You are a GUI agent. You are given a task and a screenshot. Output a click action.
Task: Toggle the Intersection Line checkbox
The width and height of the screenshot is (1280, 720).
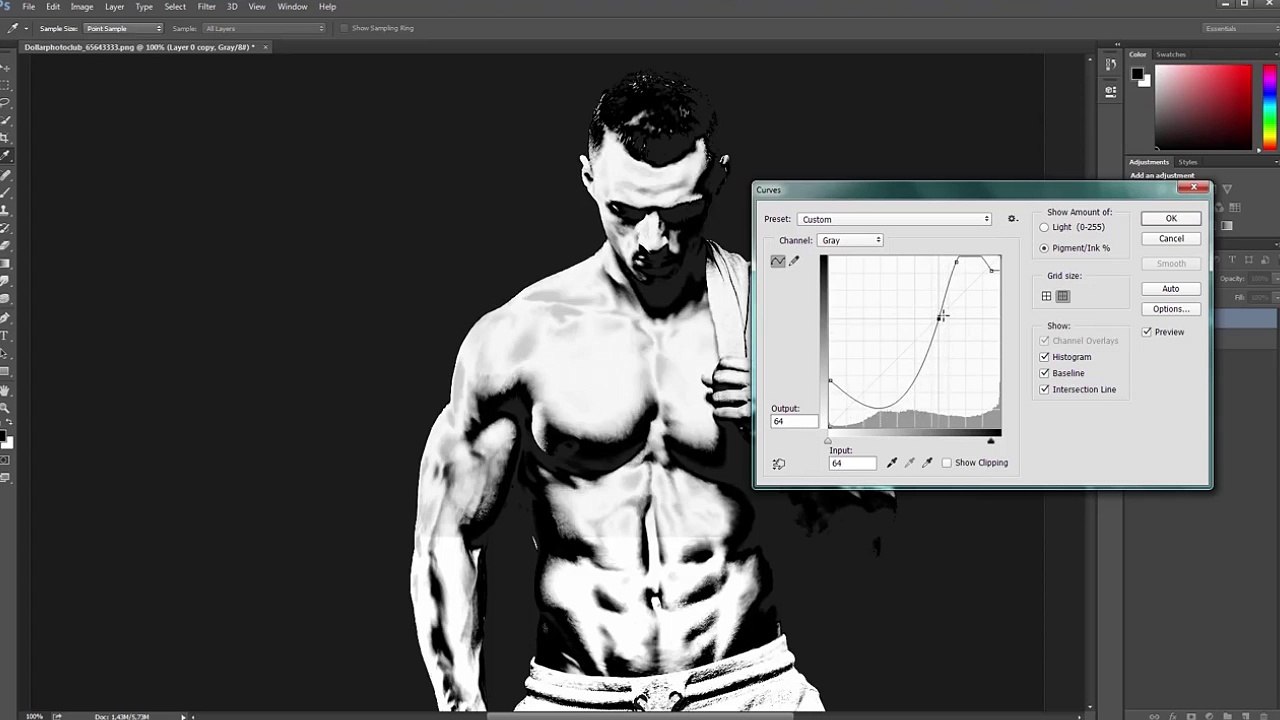coord(1044,389)
